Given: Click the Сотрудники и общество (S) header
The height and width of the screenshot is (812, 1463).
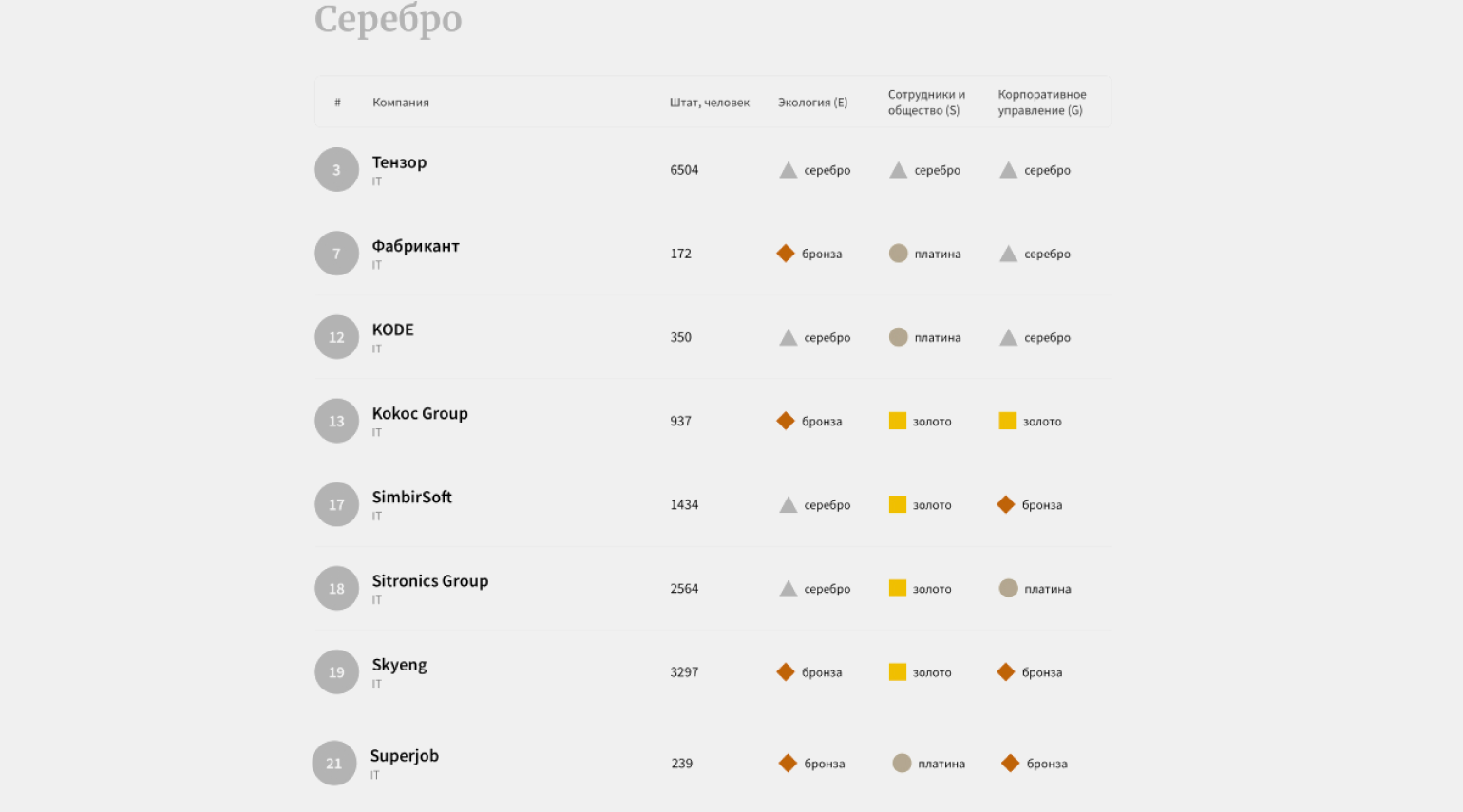Looking at the screenshot, I should [x=926, y=103].
